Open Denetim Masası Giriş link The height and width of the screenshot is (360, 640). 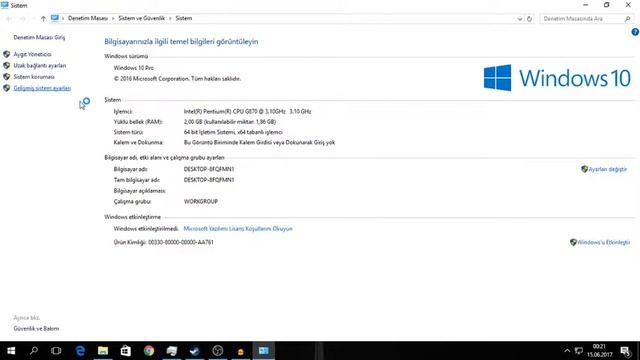pos(39,37)
